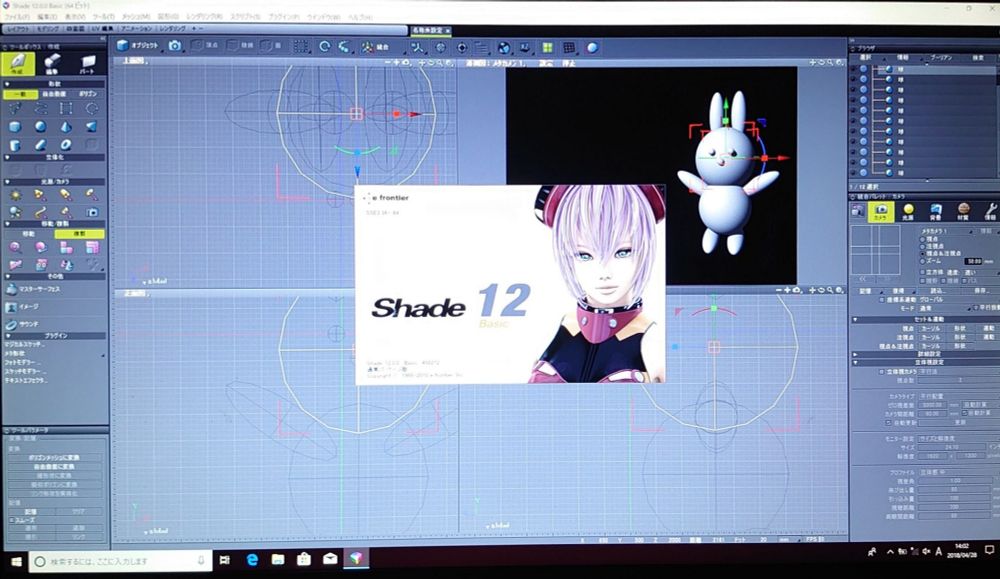
Task: Switch to the Move (移動) tab
Action: 29,234
